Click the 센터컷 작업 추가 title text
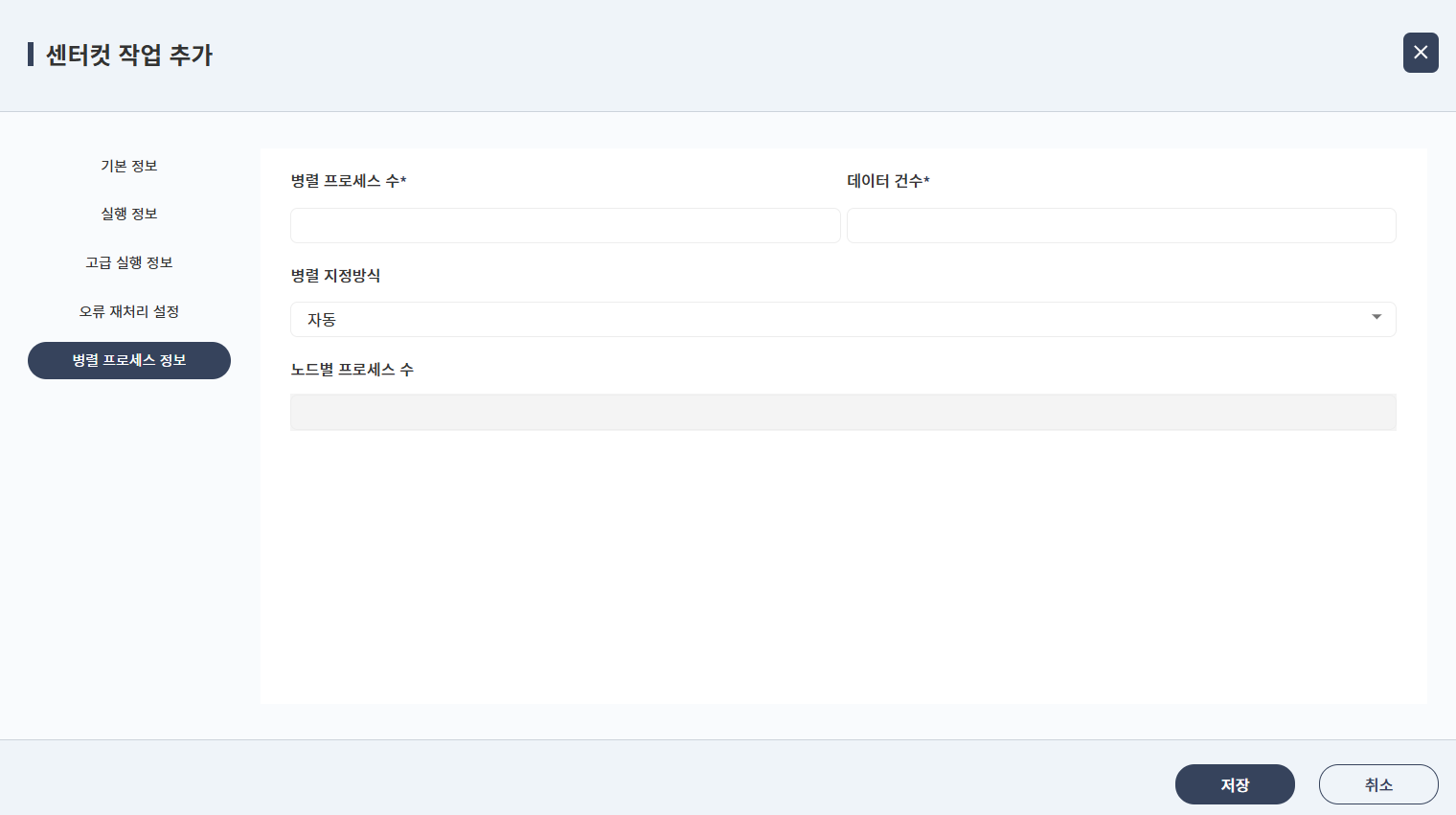1456x815 pixels. pos(129,55)
